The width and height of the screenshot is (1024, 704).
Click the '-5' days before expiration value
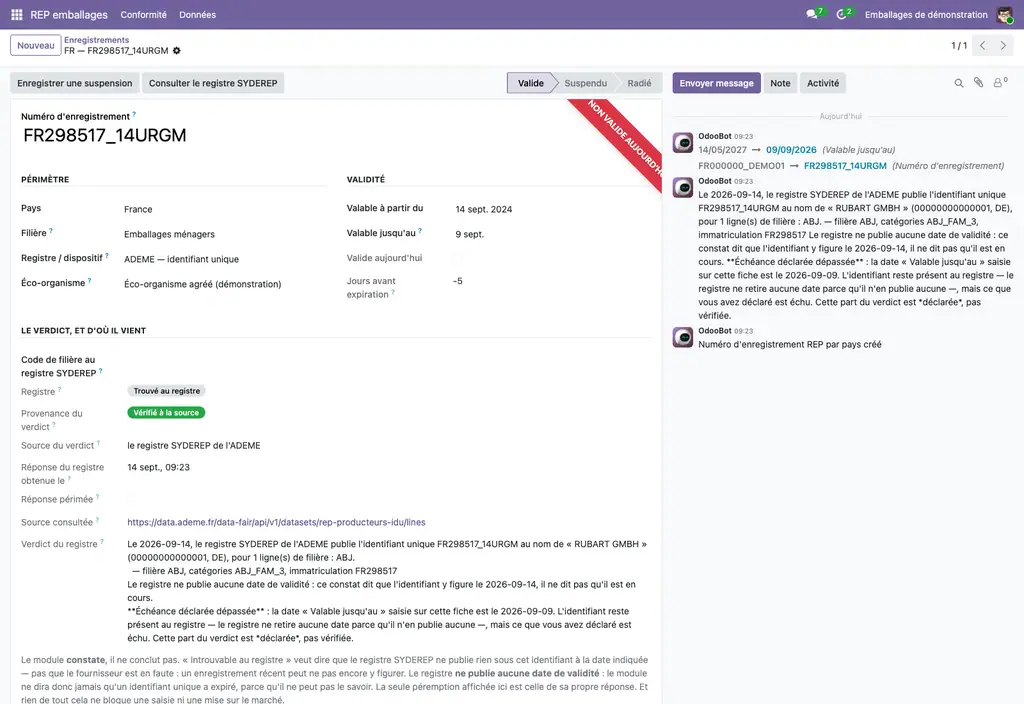(x=458, y=281)
